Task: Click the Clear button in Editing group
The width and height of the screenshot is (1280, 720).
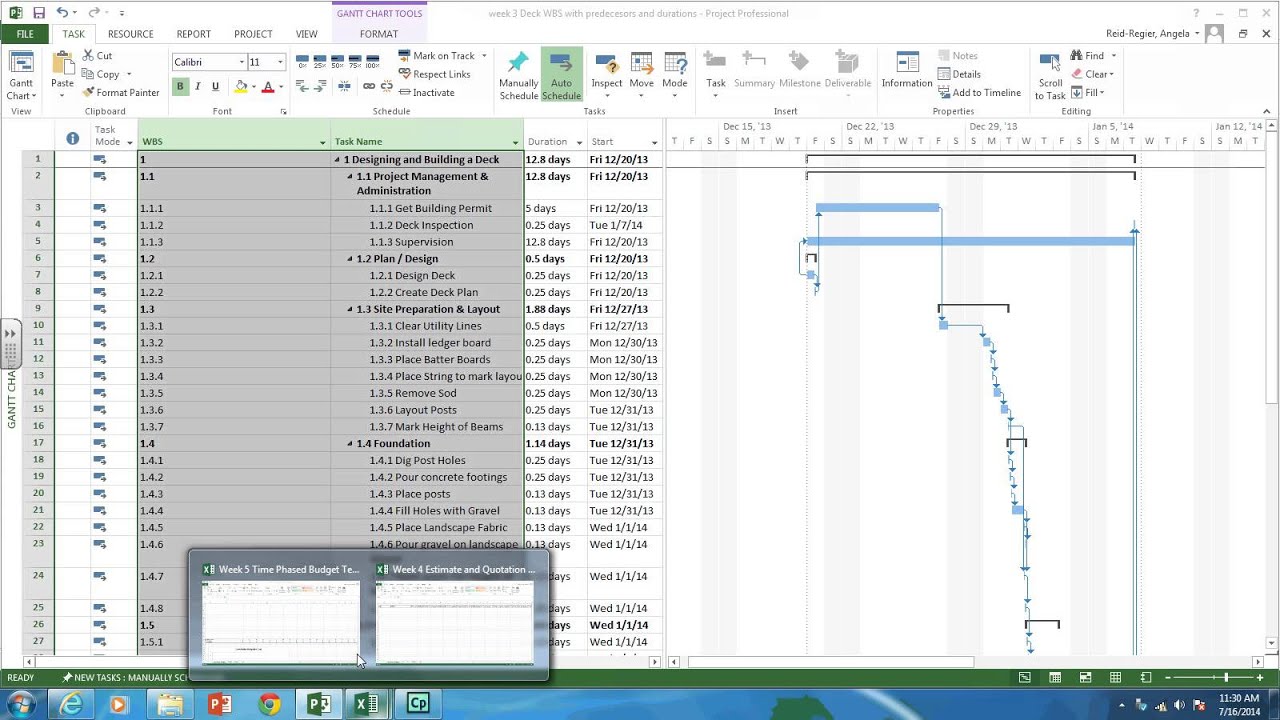Action: click(x=1092, y=74)
